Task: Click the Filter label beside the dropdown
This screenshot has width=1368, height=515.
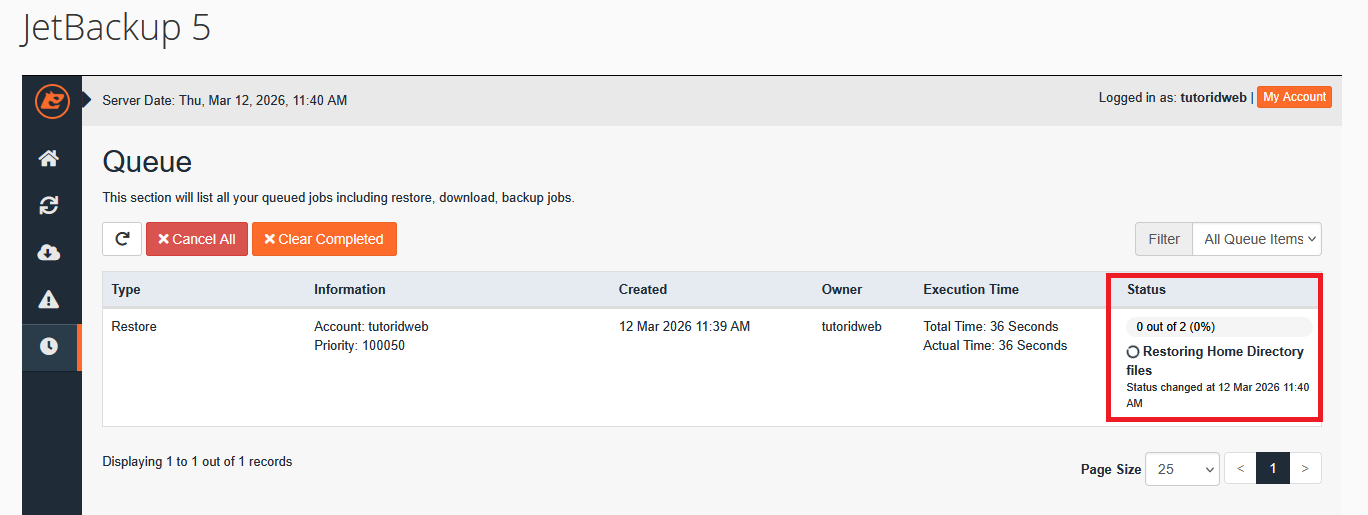Action: [x=1164, y=239]
